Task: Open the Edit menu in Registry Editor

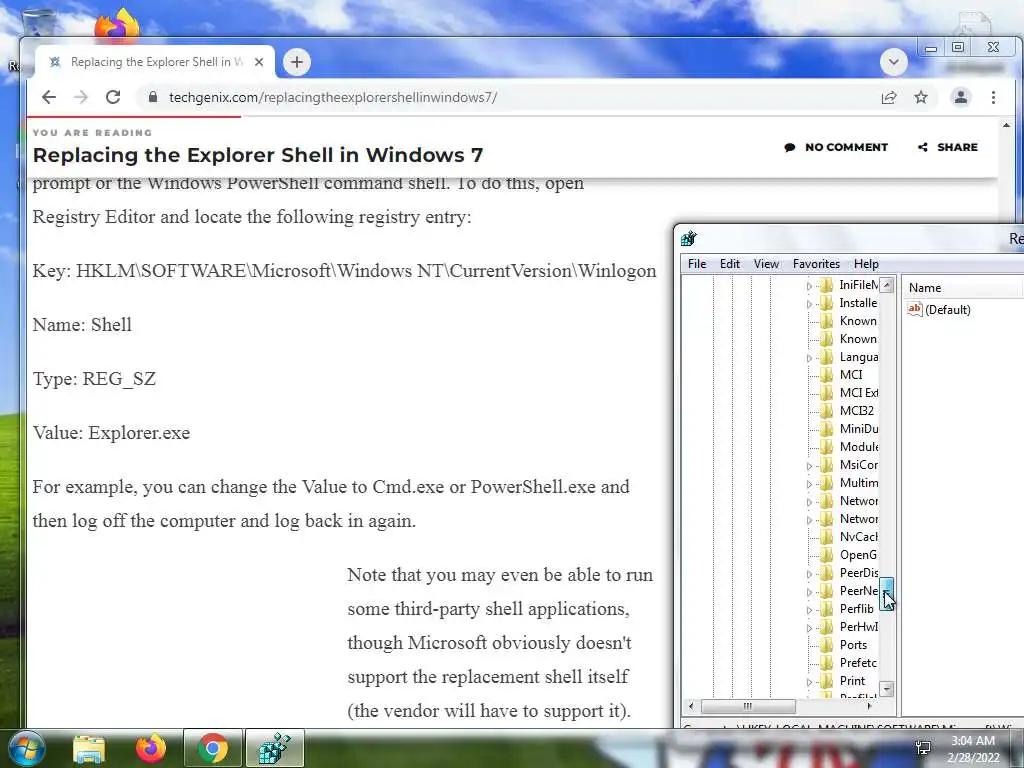Action: [729, 264]
